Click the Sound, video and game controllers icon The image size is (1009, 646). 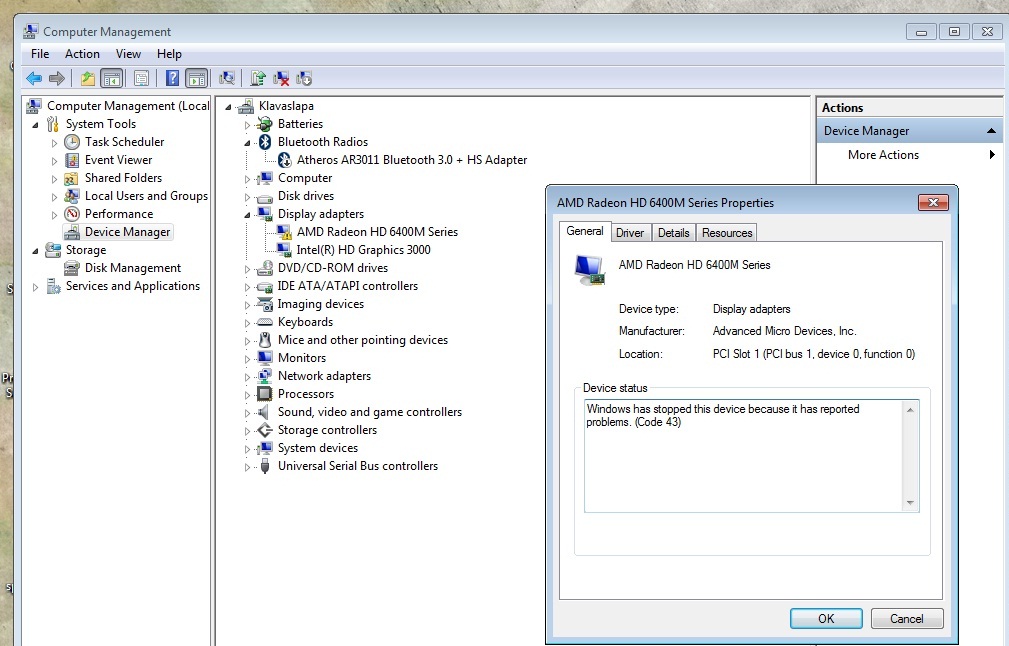[264, 412]
